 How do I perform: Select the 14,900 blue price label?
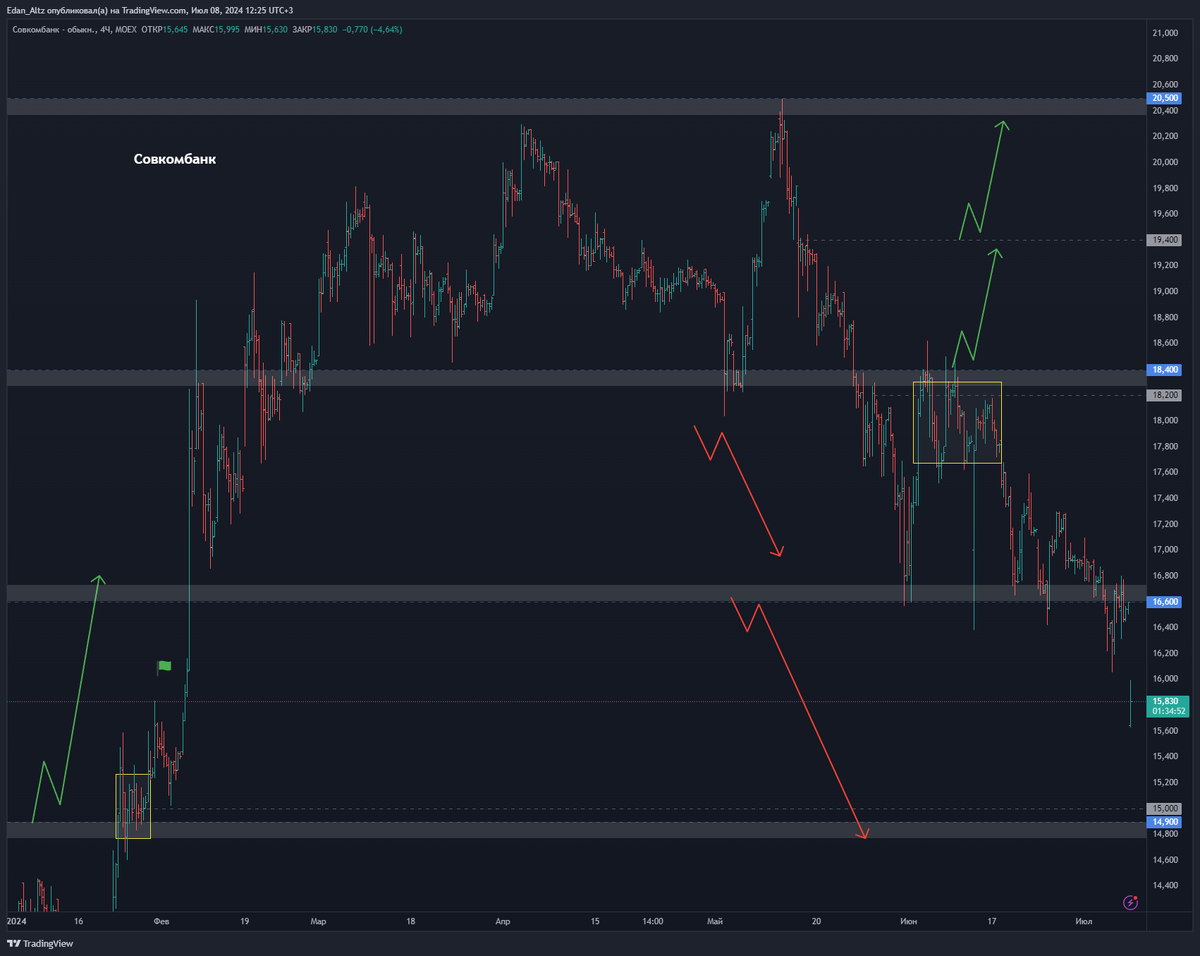pos(1166,821)
